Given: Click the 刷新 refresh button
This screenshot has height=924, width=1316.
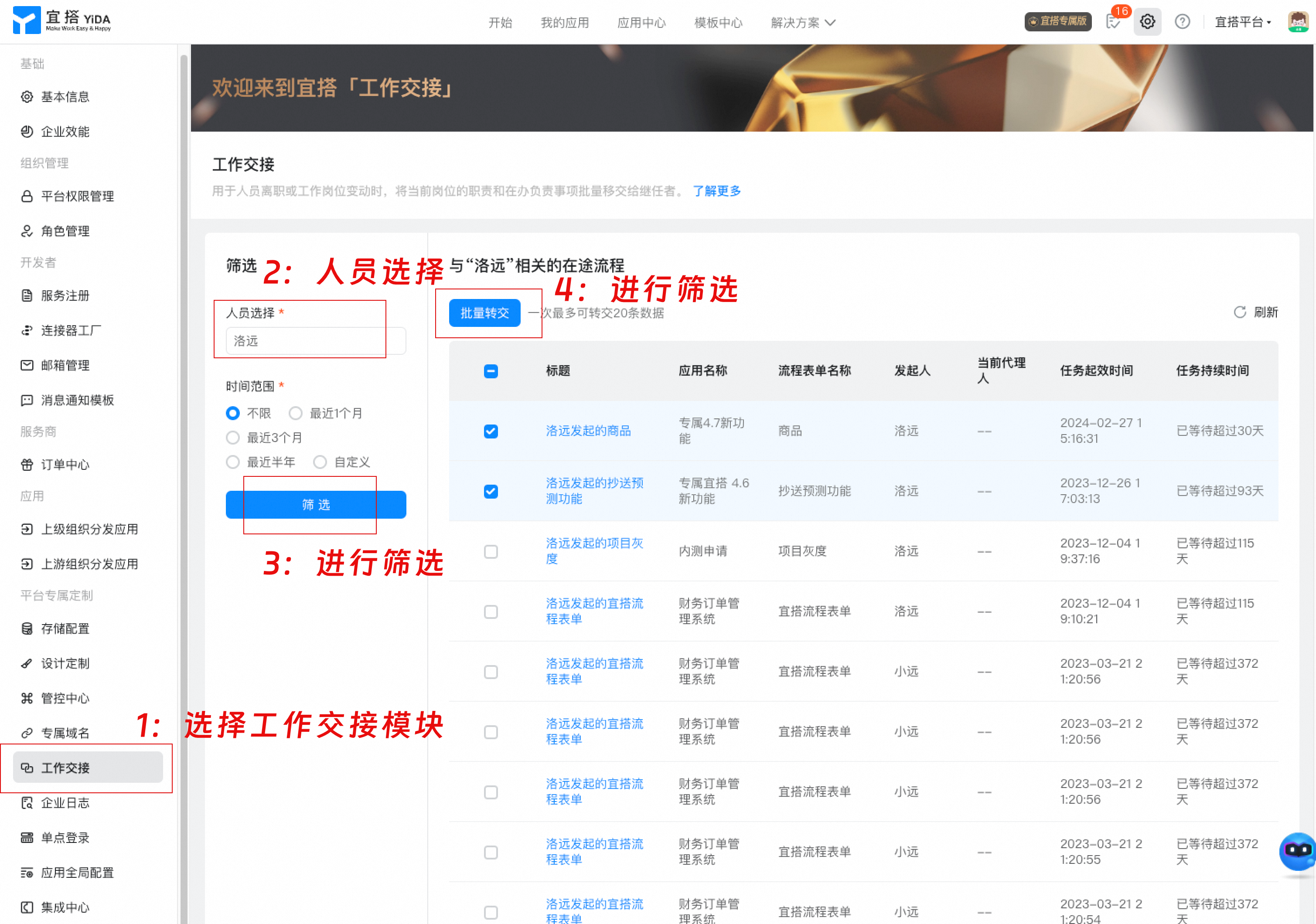Looking at the screenshot, I should point(1255,312).
